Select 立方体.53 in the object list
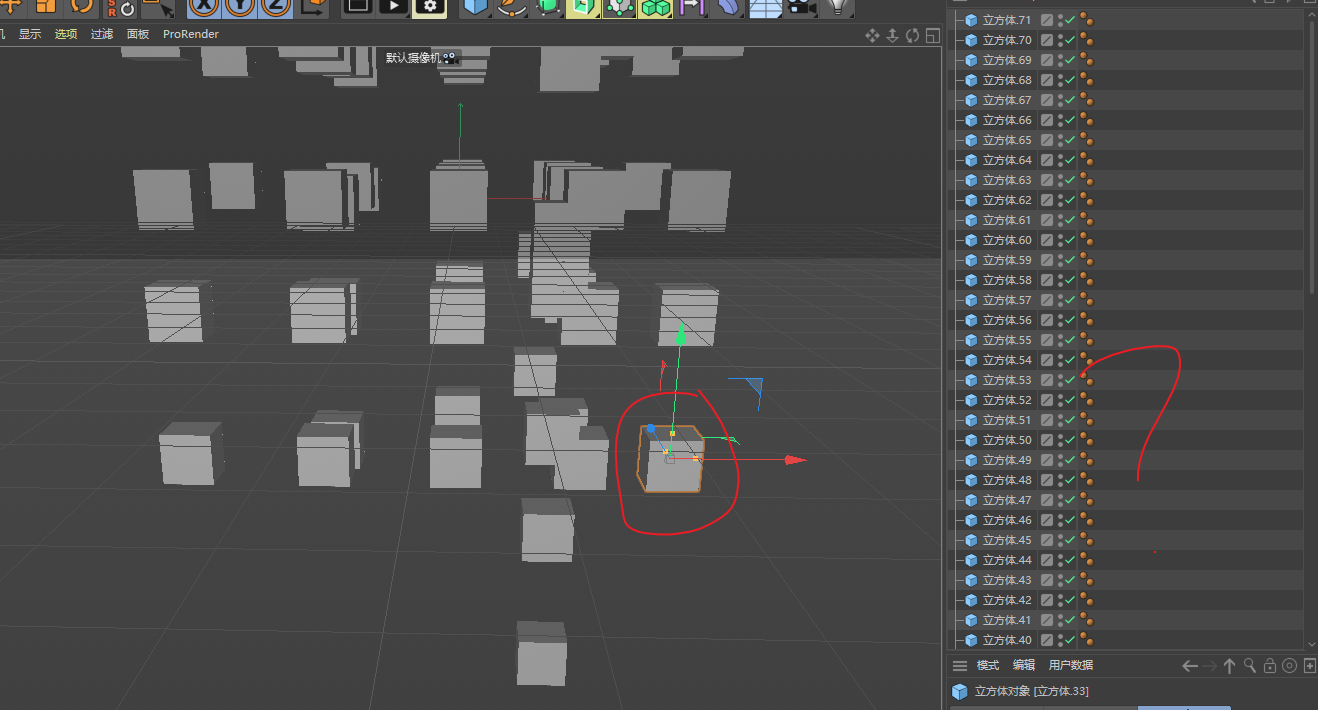1318x710 pixels. click(1006, 380)
